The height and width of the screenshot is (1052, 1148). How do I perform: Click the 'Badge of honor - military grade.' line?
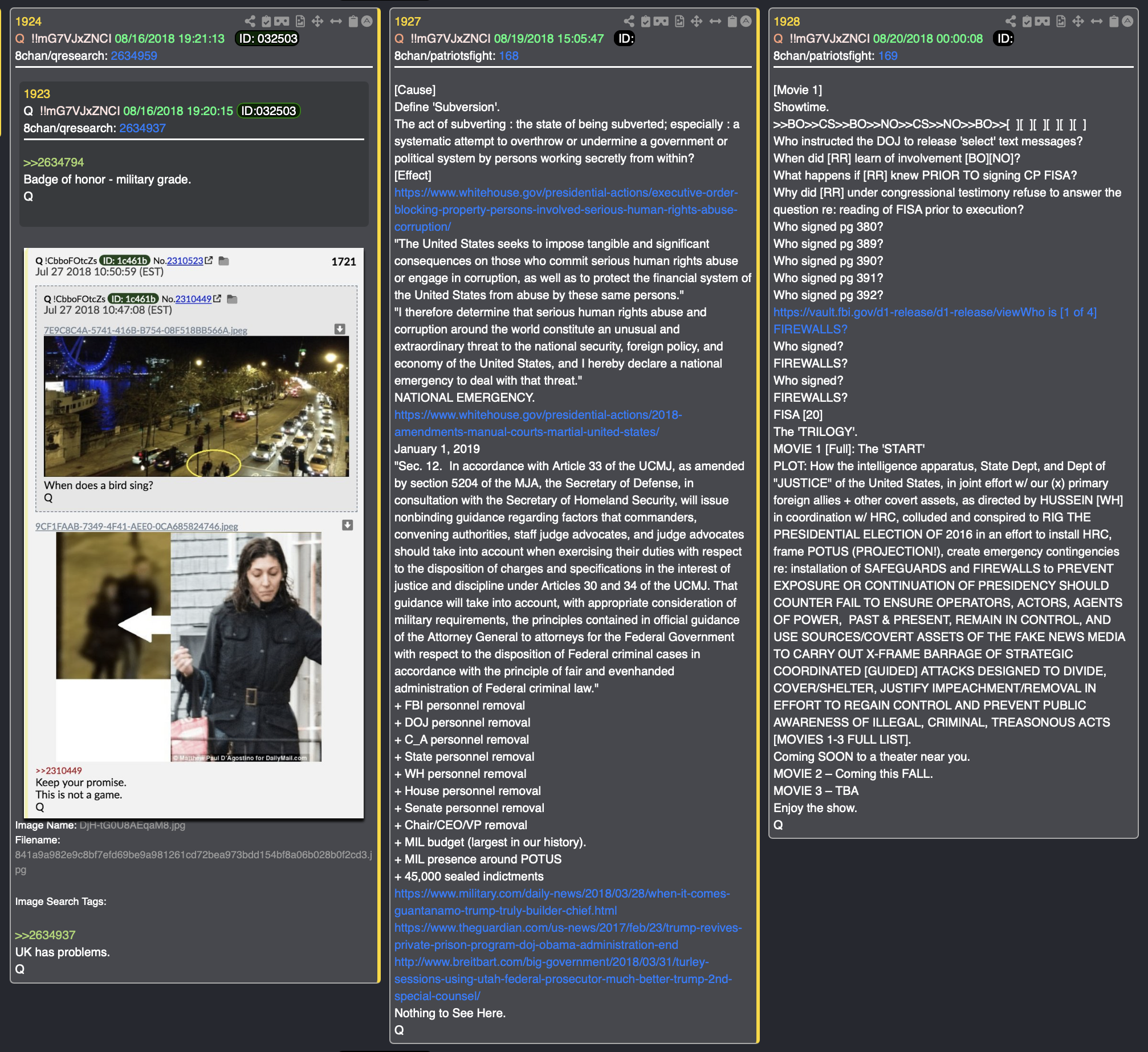pos(107,180)
